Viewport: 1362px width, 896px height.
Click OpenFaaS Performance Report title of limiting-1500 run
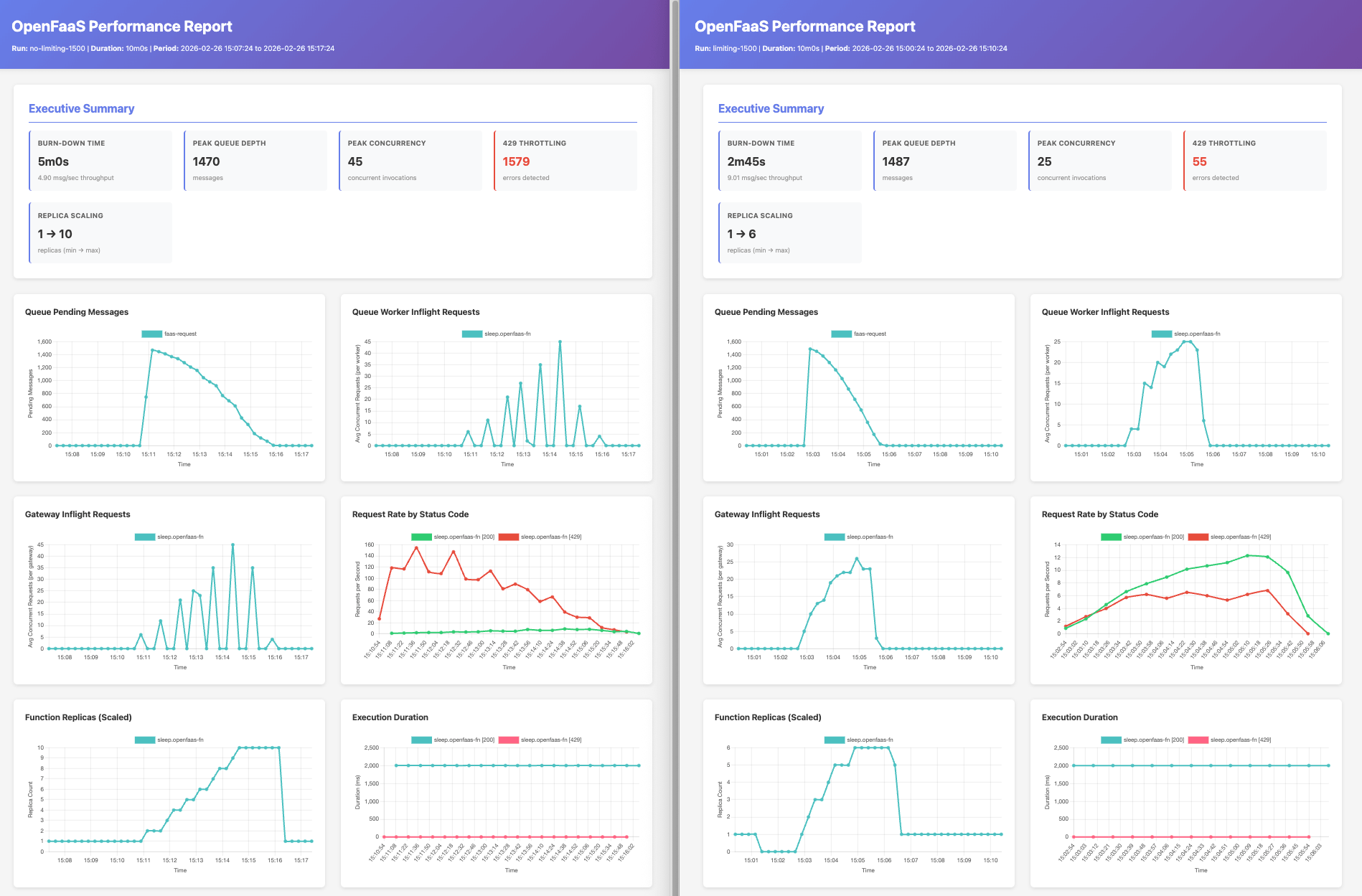804,27
